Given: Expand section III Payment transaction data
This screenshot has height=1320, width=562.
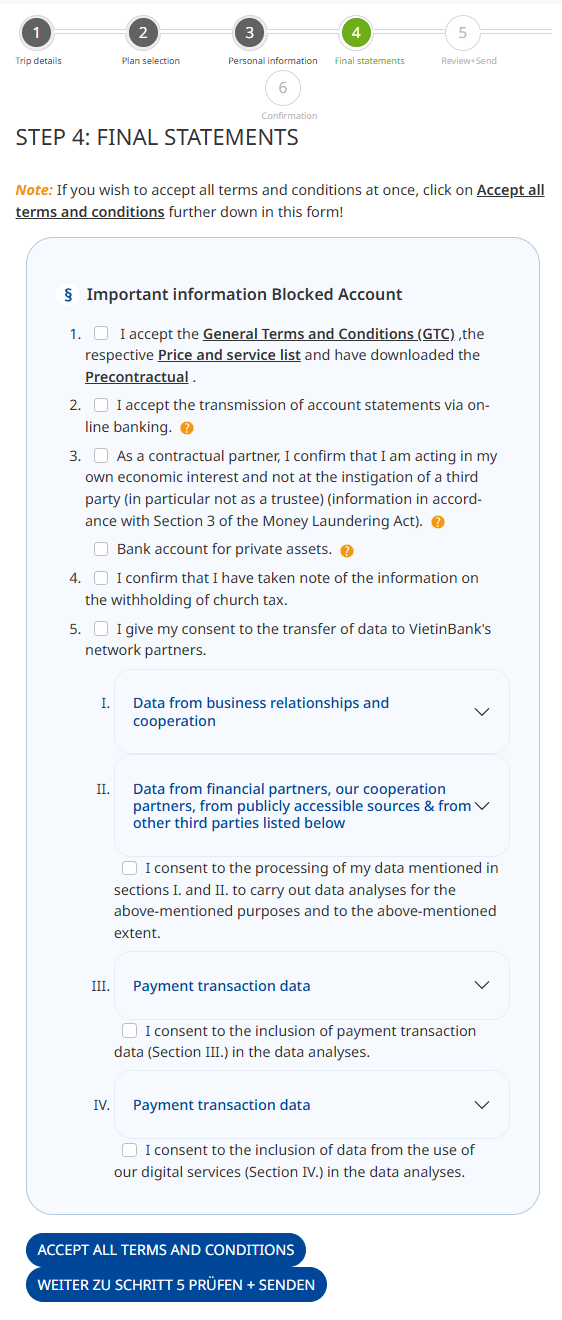Looking at the screenshot, I should coord(312,985).
